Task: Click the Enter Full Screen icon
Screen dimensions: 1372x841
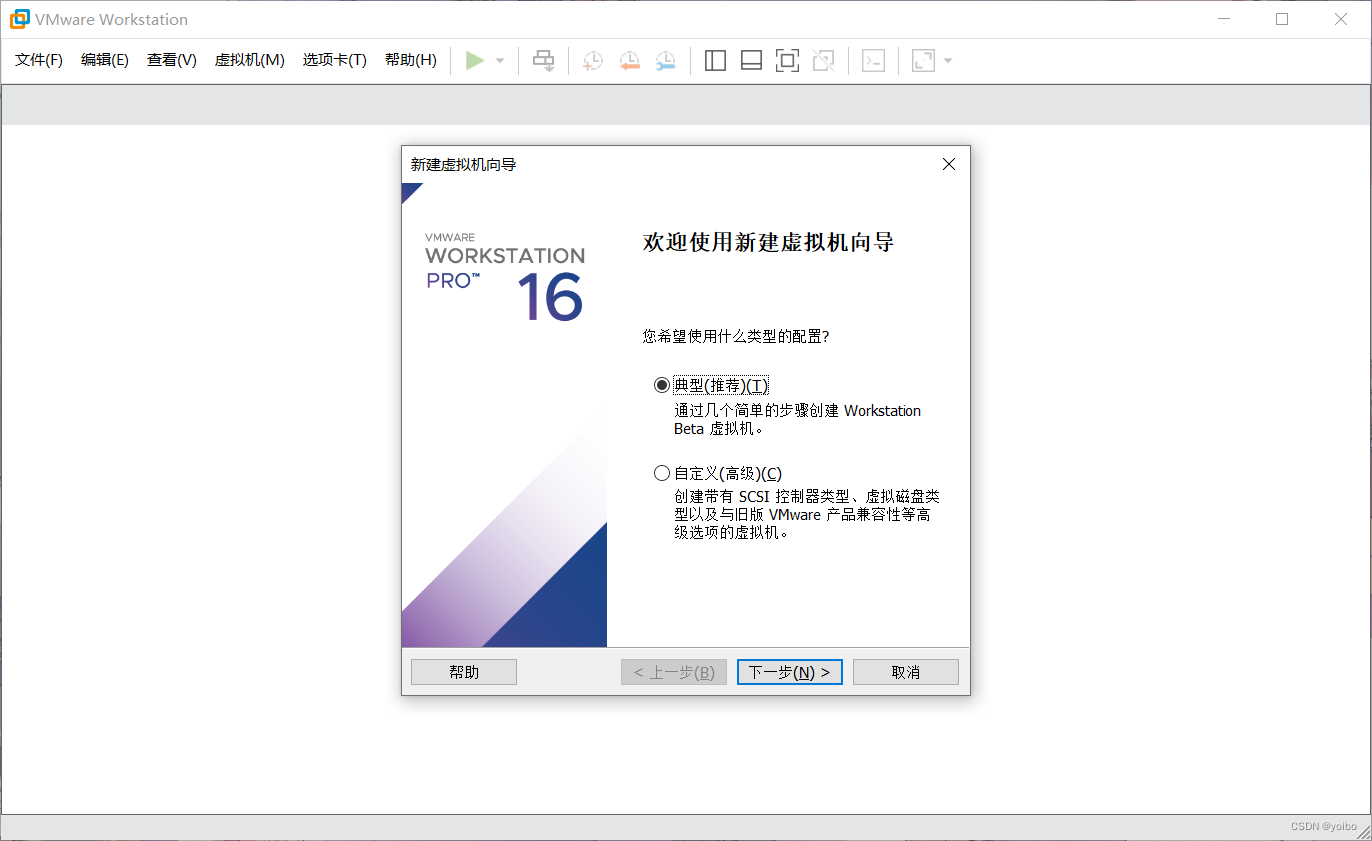Action: point(787,60)
